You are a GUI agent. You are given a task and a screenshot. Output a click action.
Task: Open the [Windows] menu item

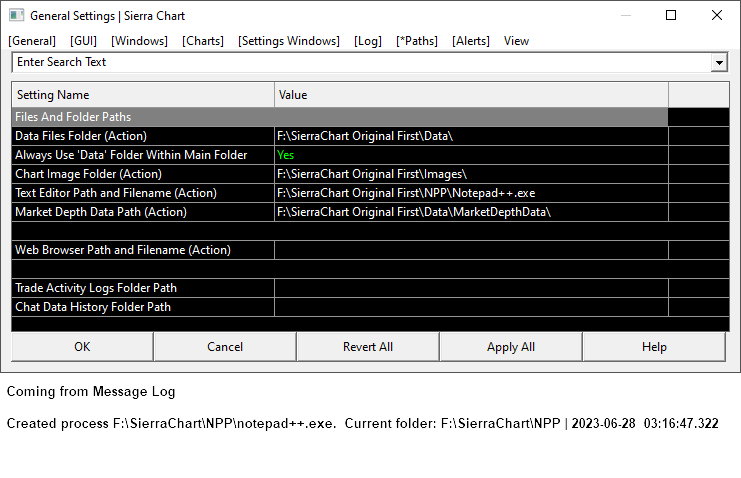point(139,41)
